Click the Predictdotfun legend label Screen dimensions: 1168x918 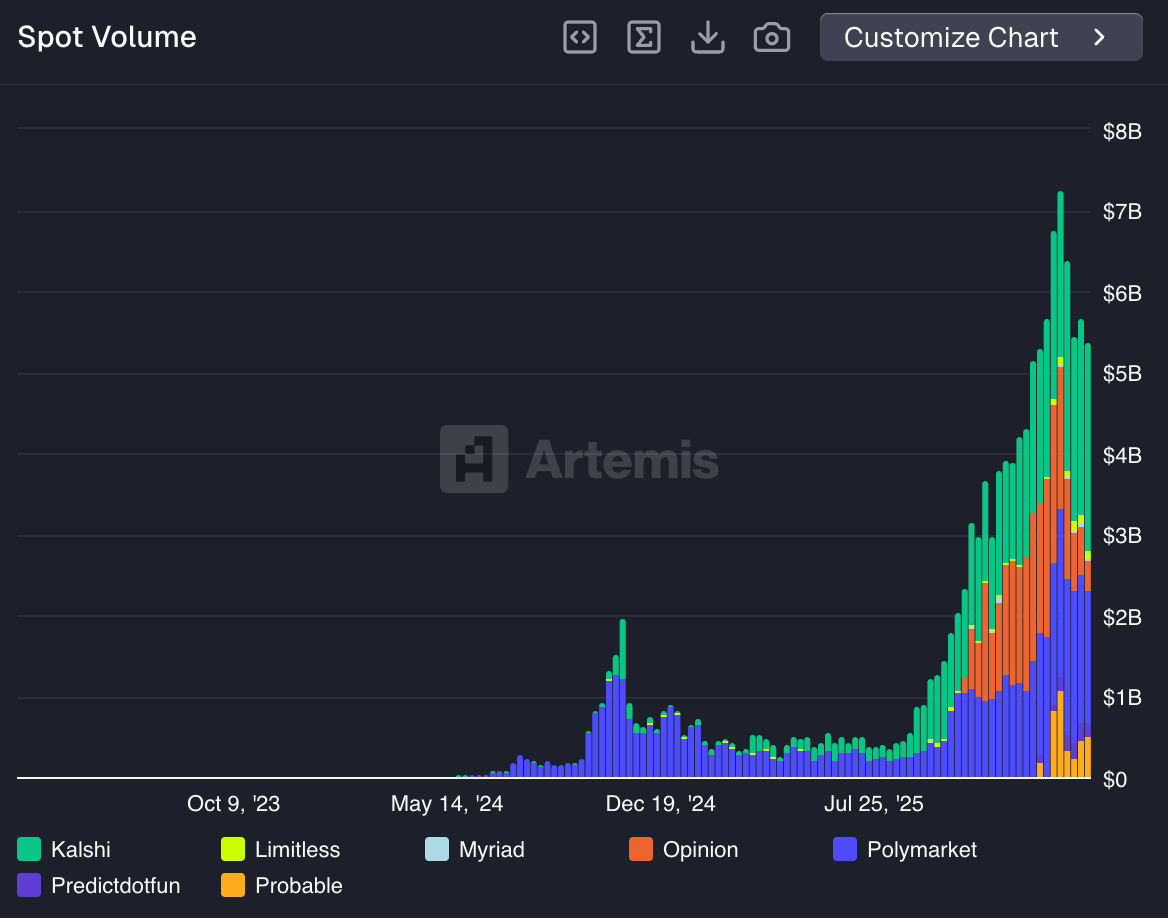point(115,885)
